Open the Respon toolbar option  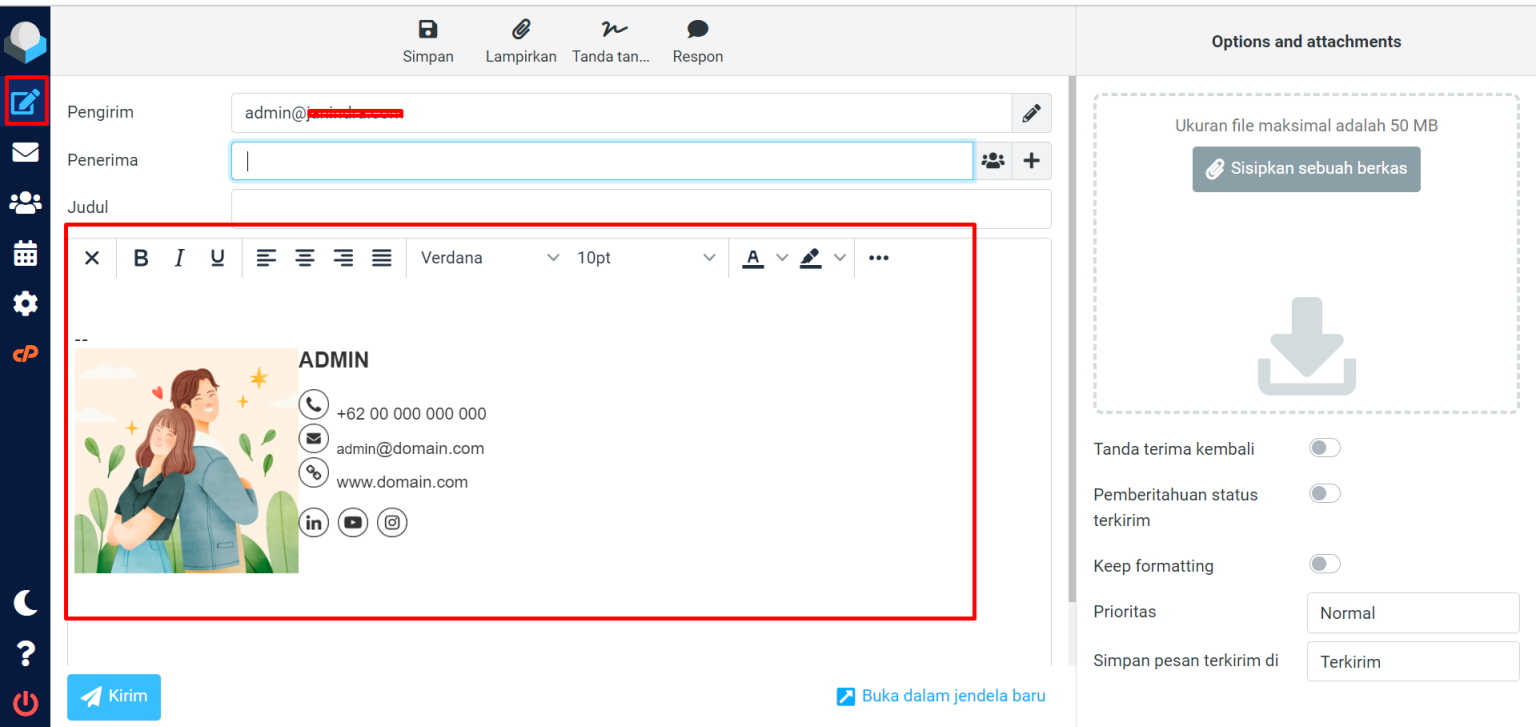pos(698,41)
